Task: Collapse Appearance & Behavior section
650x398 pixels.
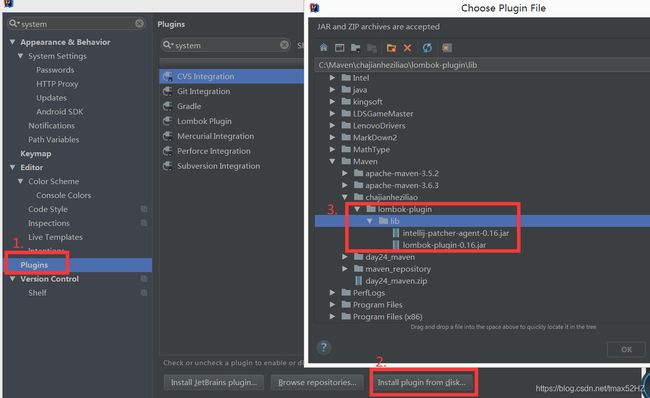Action: (x=12, y=42)
